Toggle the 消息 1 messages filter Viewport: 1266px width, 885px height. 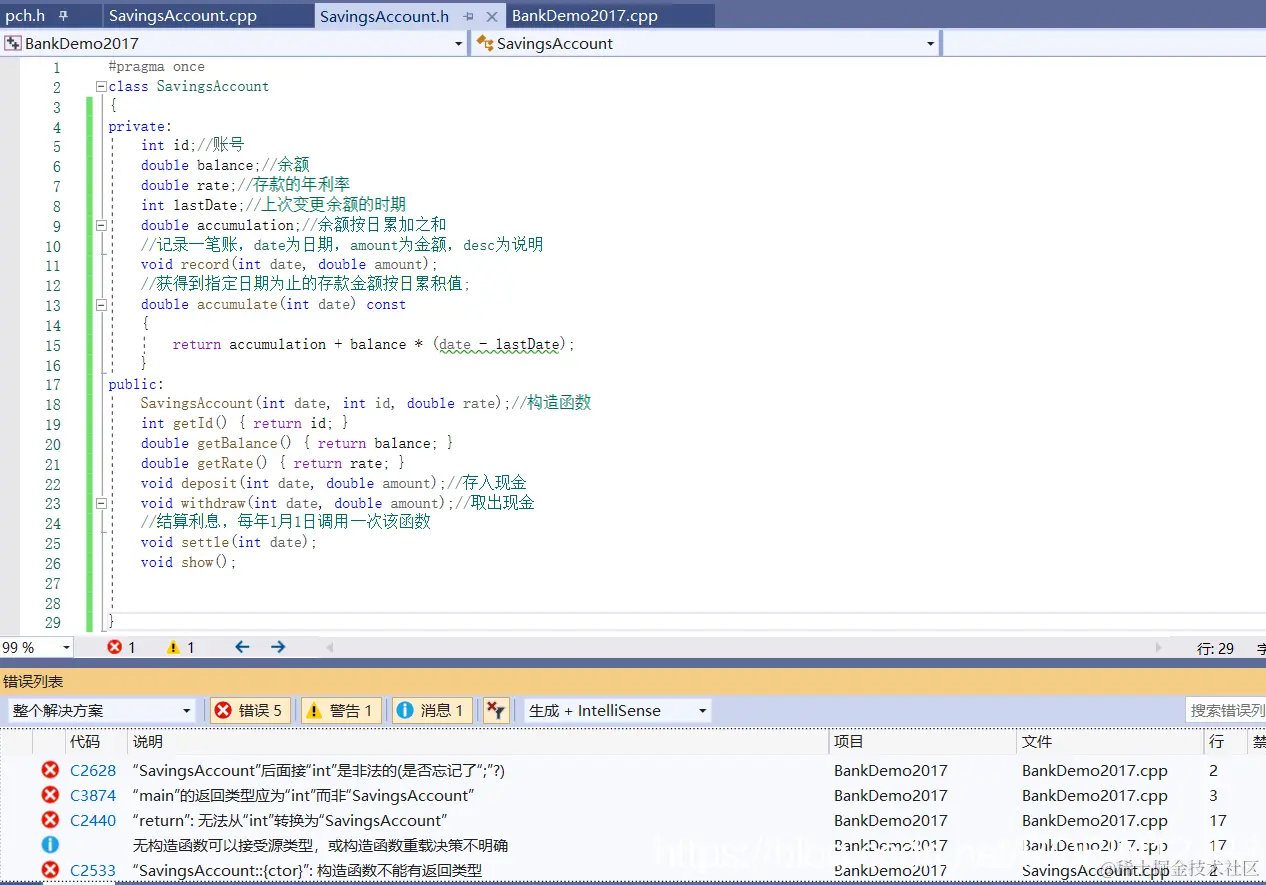[432, 710]
